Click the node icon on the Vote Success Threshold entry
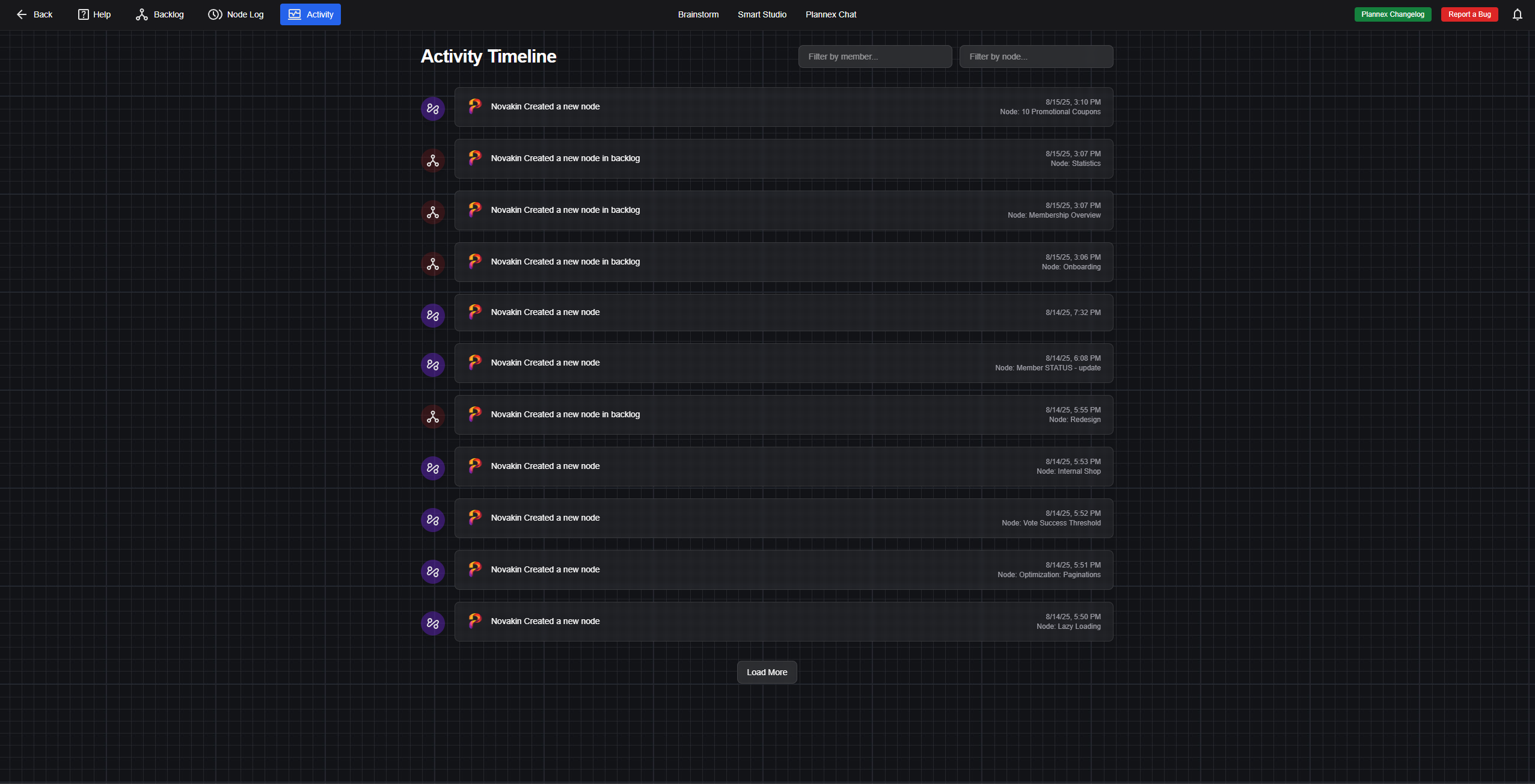1535x784 pixels. coord(432,520)
